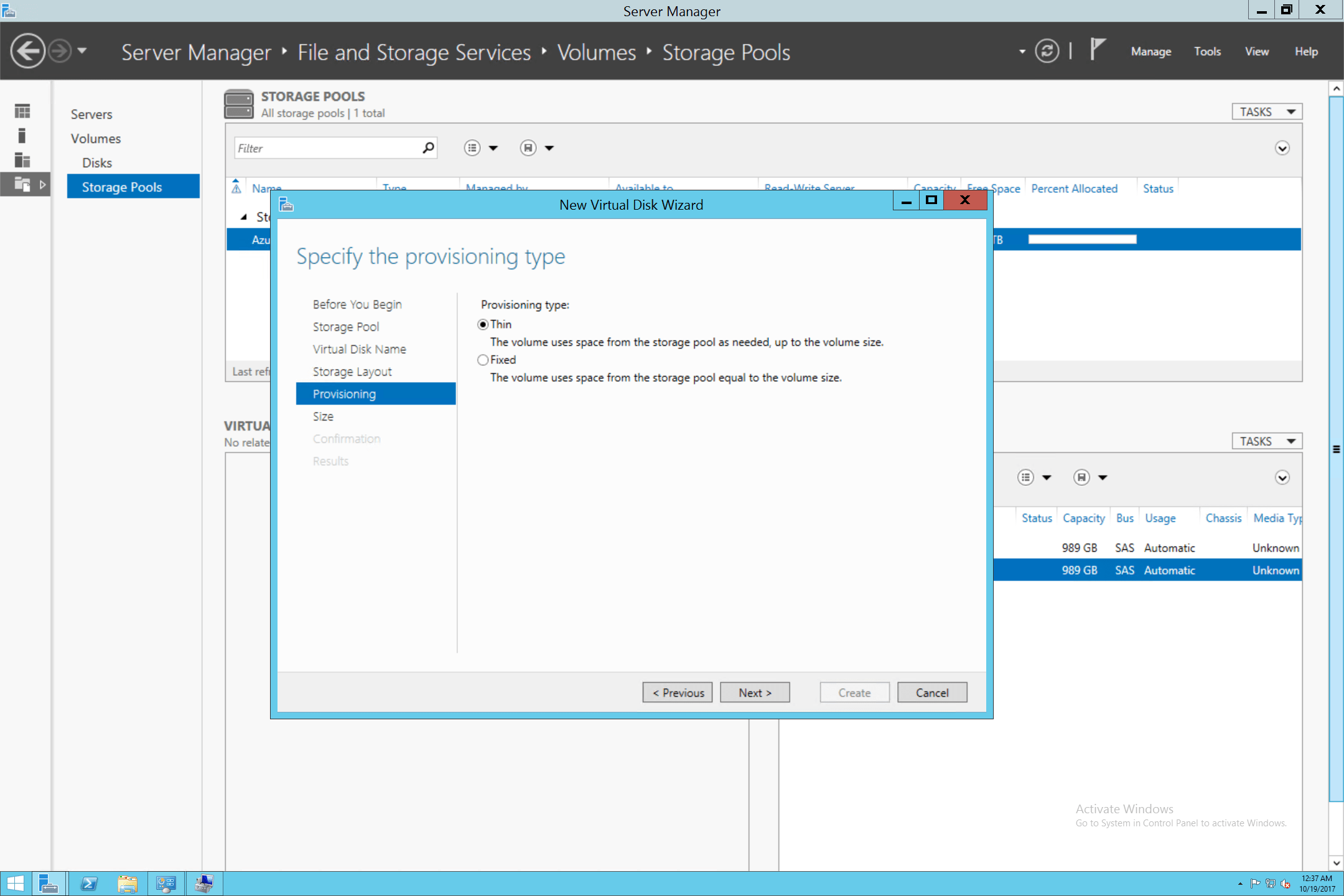The width and height of the screenshot is (1344, 896).
Task: Click the Next button in the wizard
Action: point(755,692)
